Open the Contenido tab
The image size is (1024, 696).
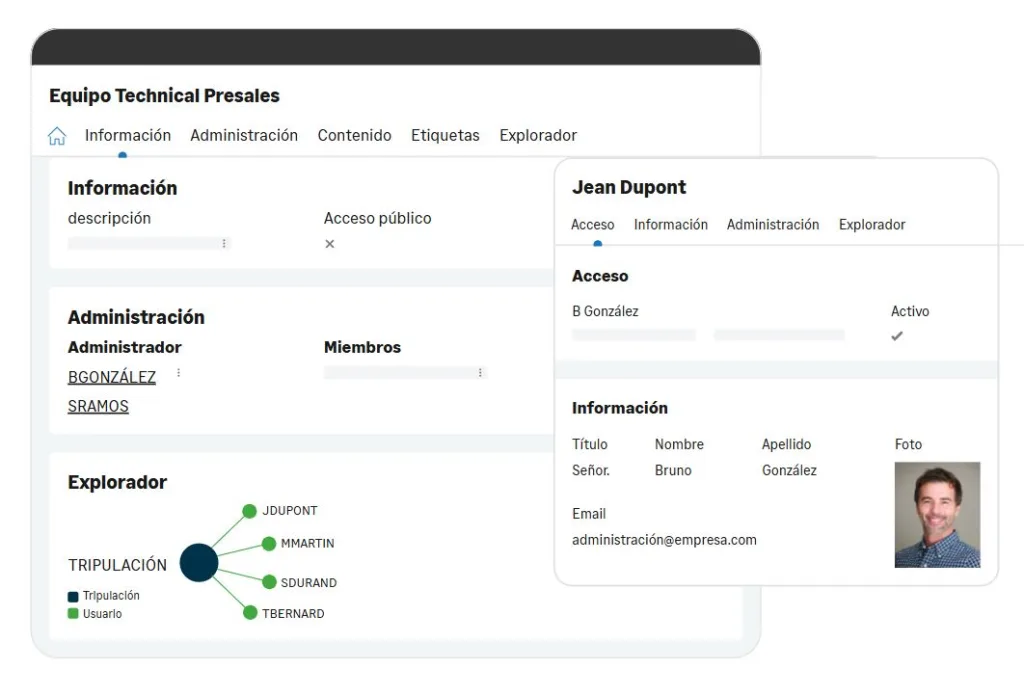coord(355,135)
